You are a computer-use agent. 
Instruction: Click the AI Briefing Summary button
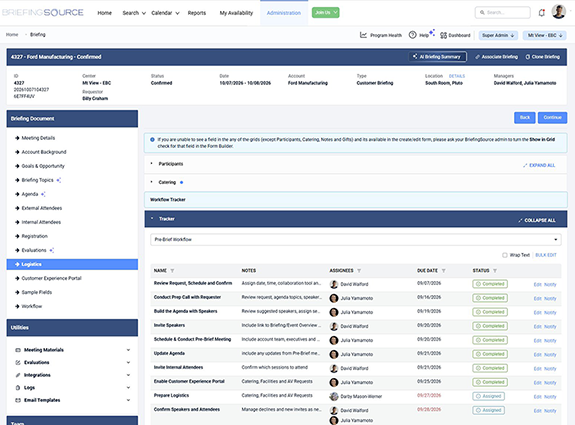point(437,57)
